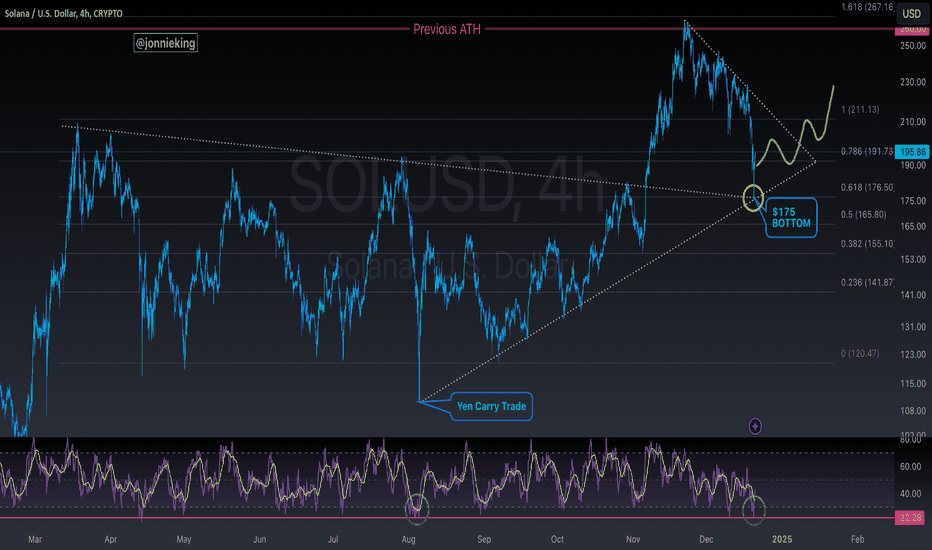Image resolution: width=932 pixels, height=550 pixels.
Task: Click the RSI axis label 60.00
Action: 911,467
